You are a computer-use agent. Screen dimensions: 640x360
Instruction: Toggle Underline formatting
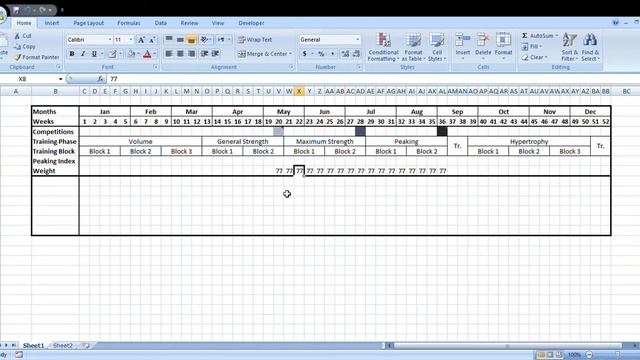tap(94, 53)
